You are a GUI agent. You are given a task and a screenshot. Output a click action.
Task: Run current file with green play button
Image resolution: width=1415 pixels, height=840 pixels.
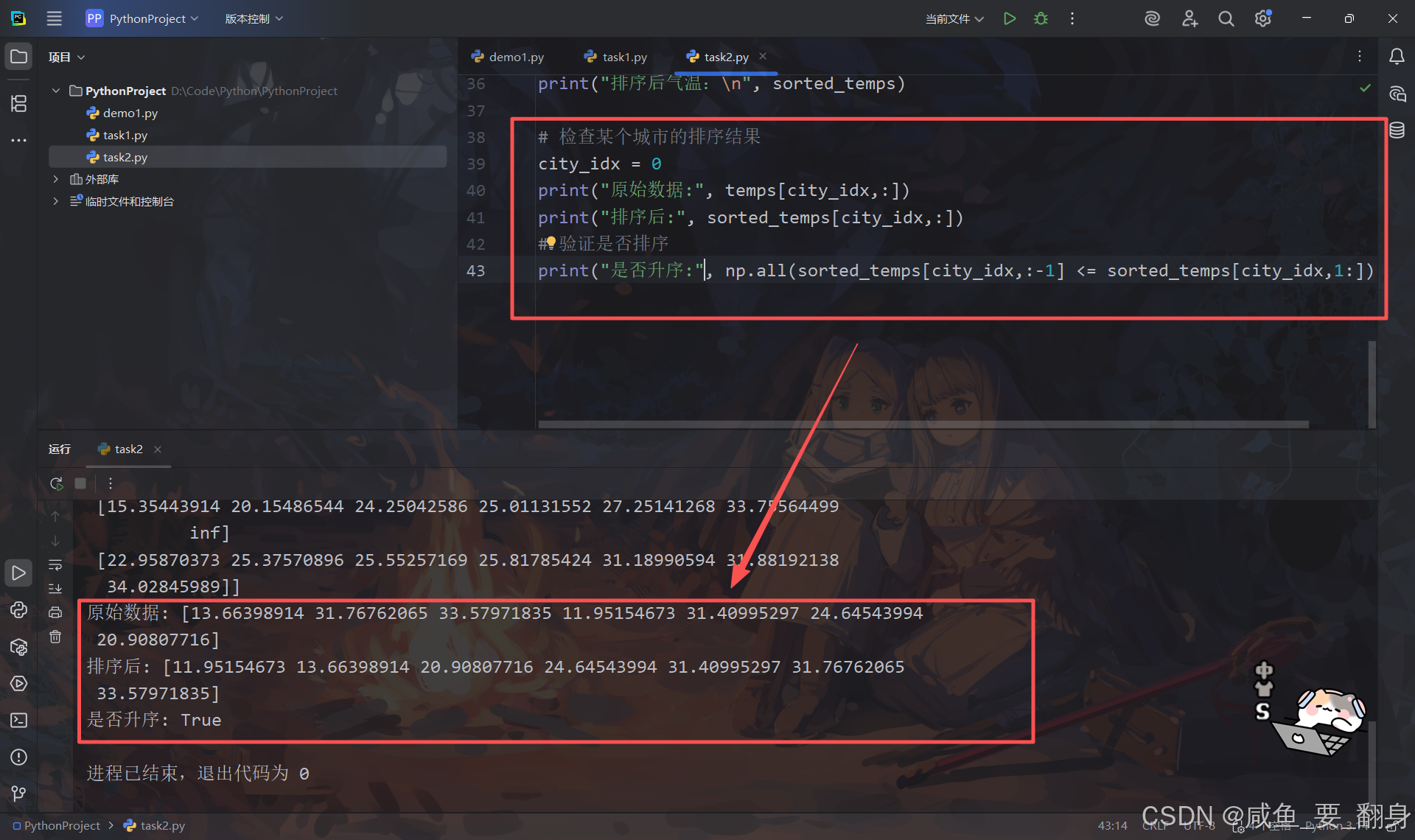[x=1009, y=18]
